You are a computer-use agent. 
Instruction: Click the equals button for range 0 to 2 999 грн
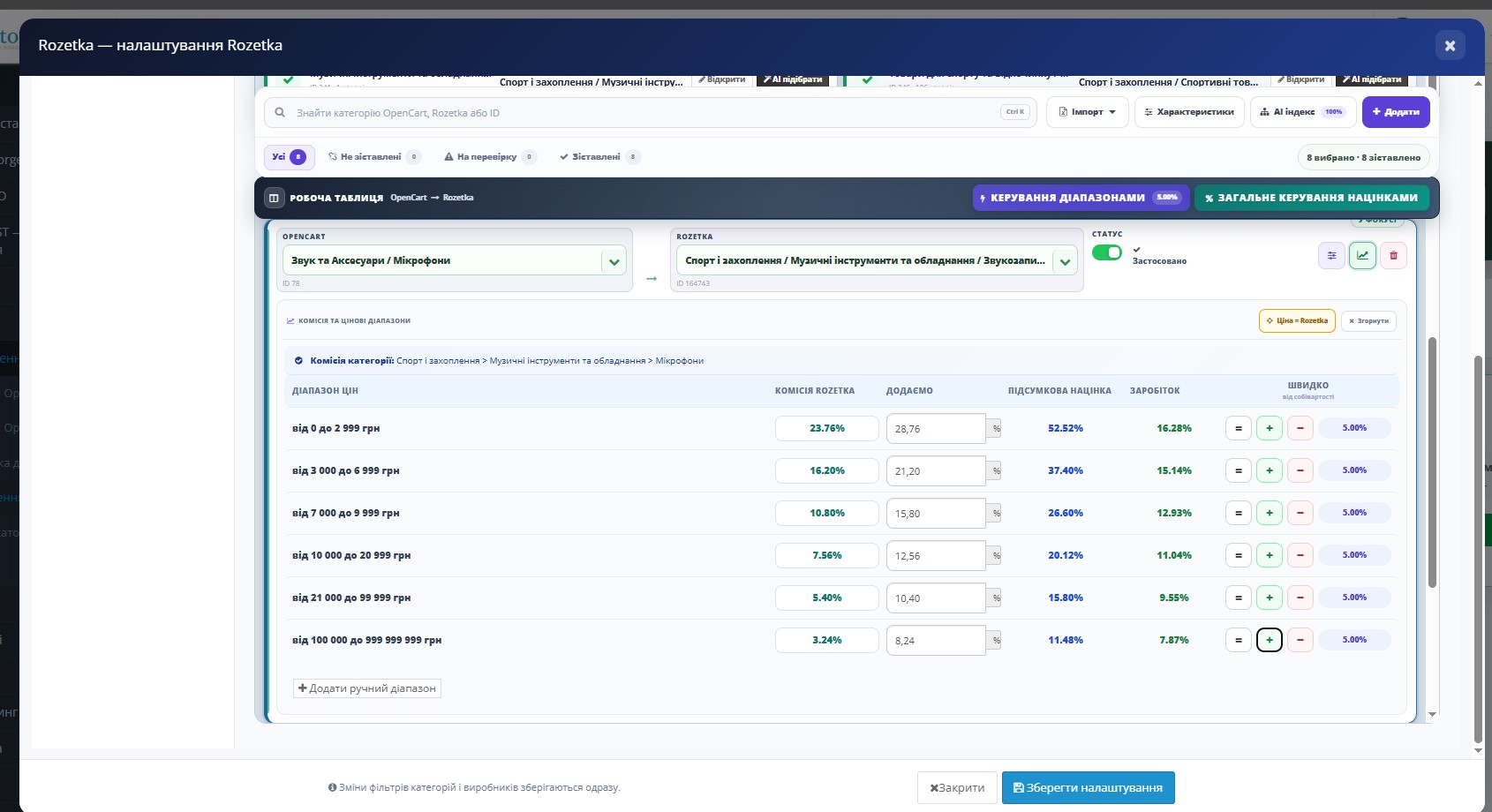[x=1239, y=428]
